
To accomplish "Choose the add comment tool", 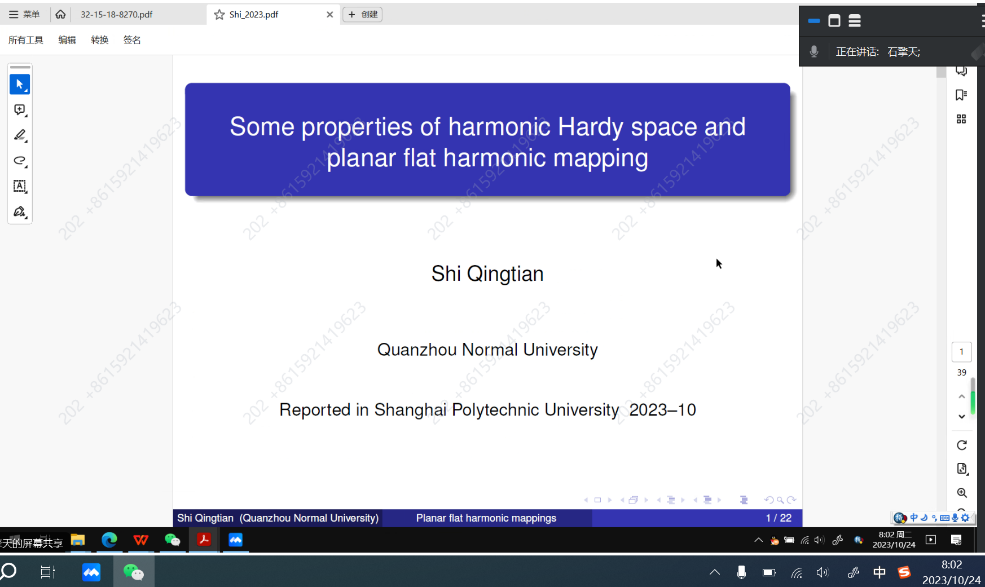I will 19,110.
